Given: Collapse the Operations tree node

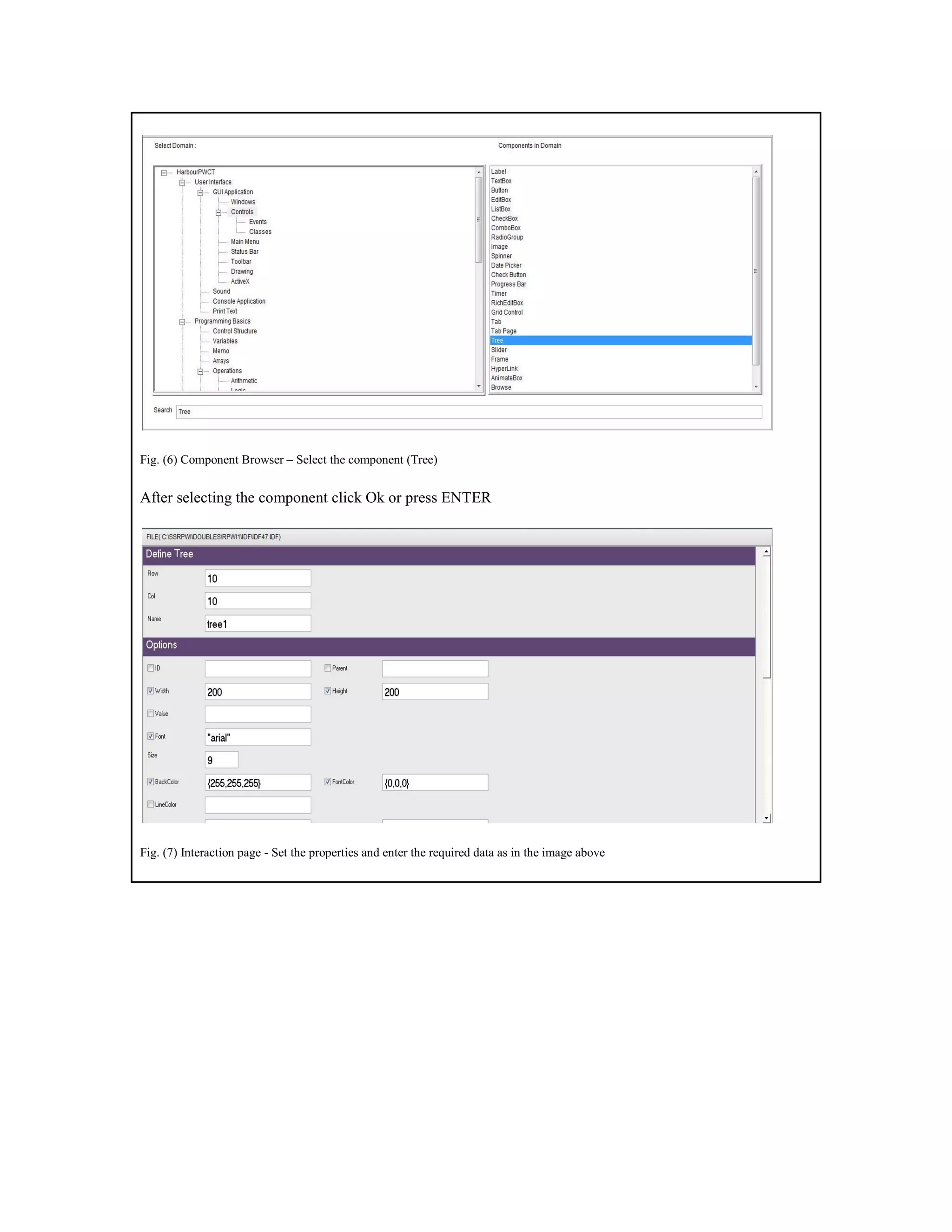Looking at the screenshot, I should pyautogui.click(x=200, y=372).
